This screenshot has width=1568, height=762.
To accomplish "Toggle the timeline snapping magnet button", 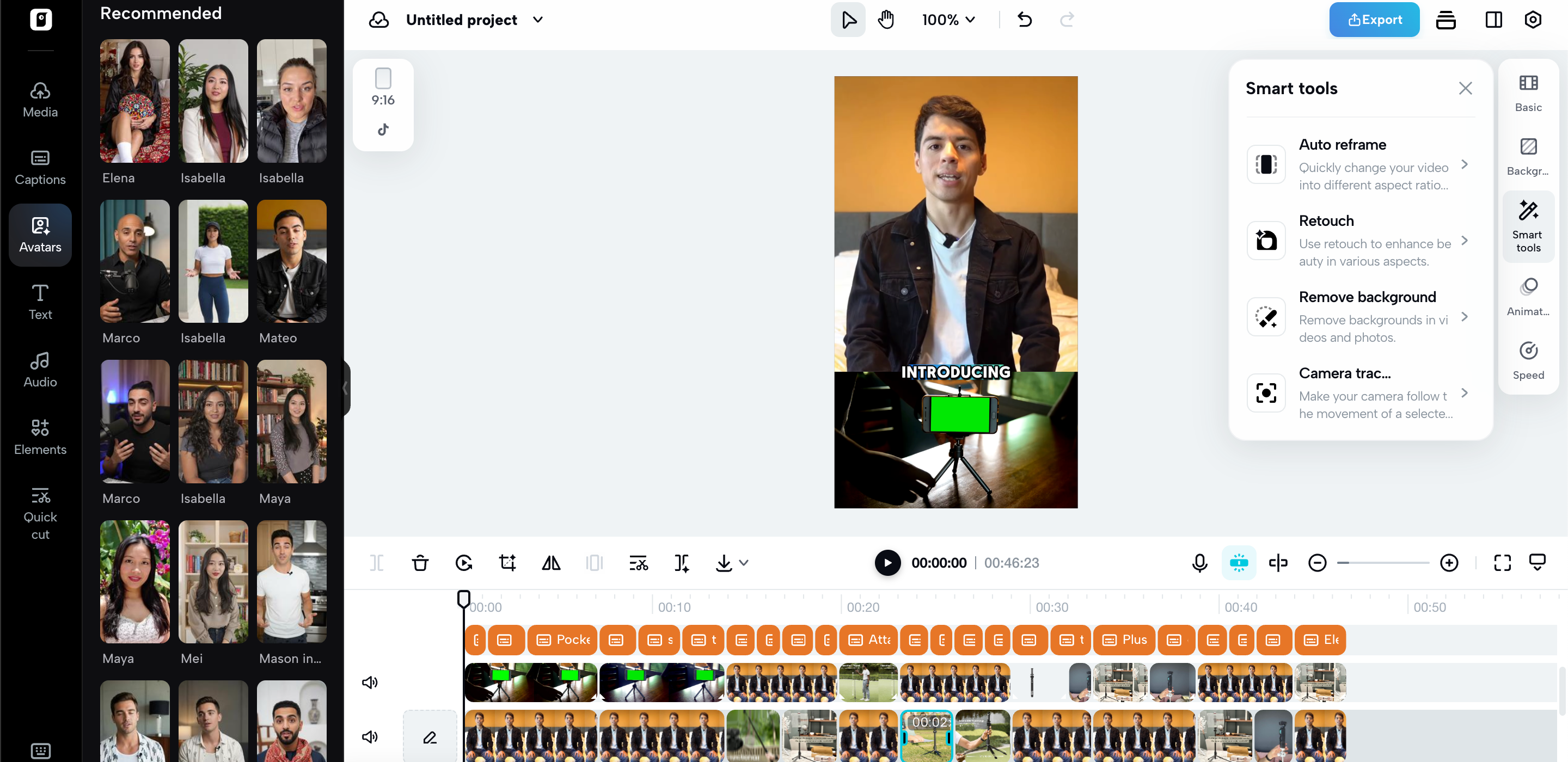I will tap(1239, 563).
